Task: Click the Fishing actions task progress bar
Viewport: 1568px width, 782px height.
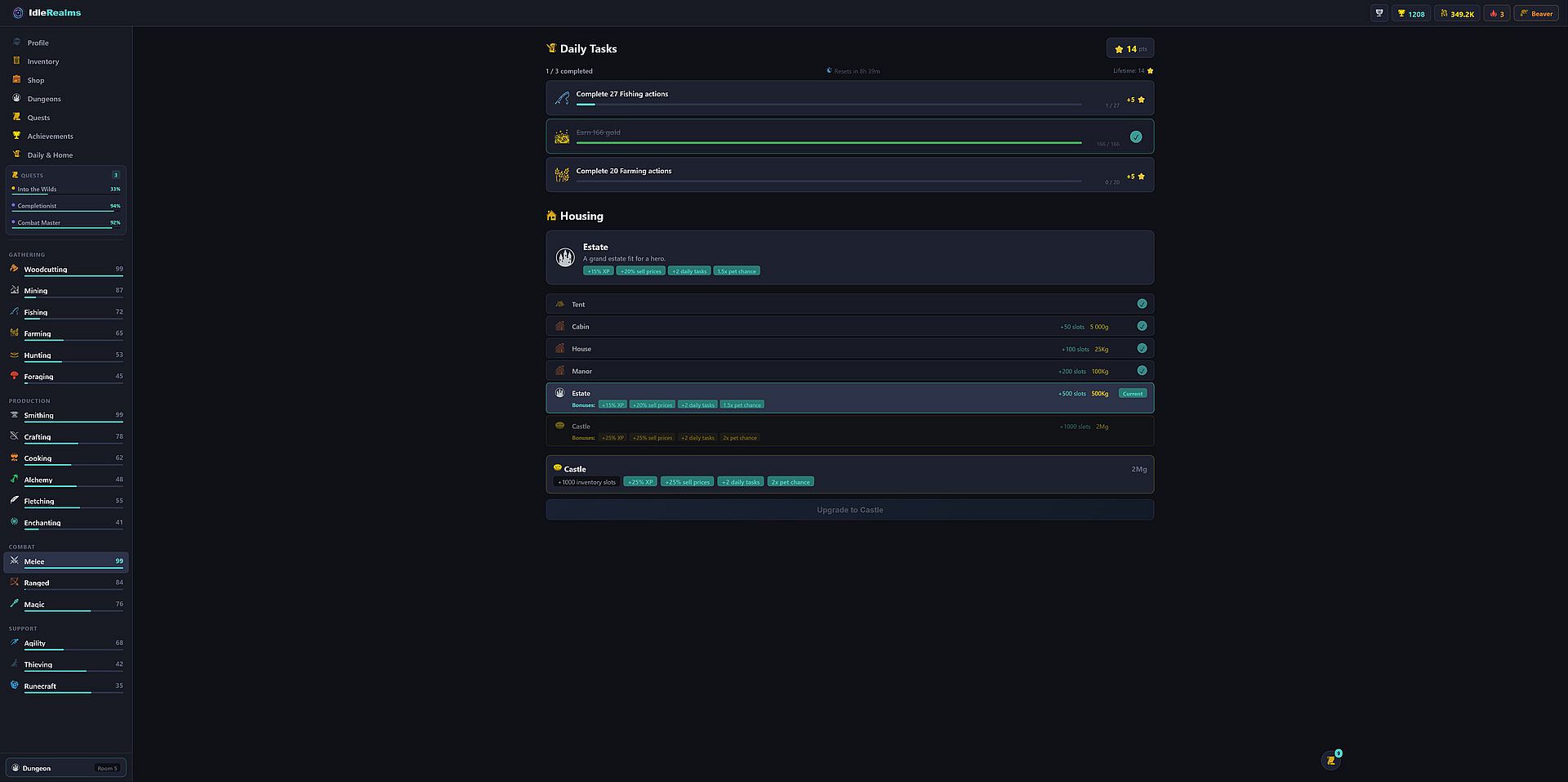Action: coord(828,105)
